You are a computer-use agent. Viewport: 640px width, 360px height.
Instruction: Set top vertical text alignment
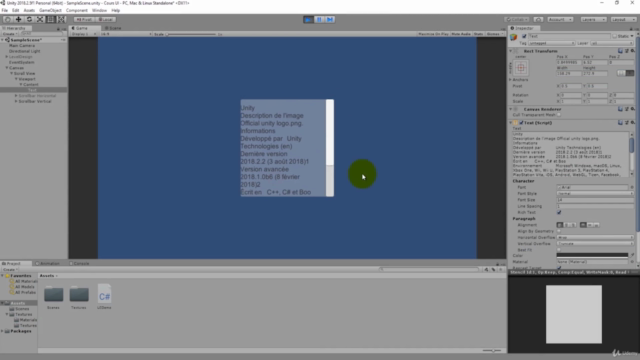click(x=583, y=225)
